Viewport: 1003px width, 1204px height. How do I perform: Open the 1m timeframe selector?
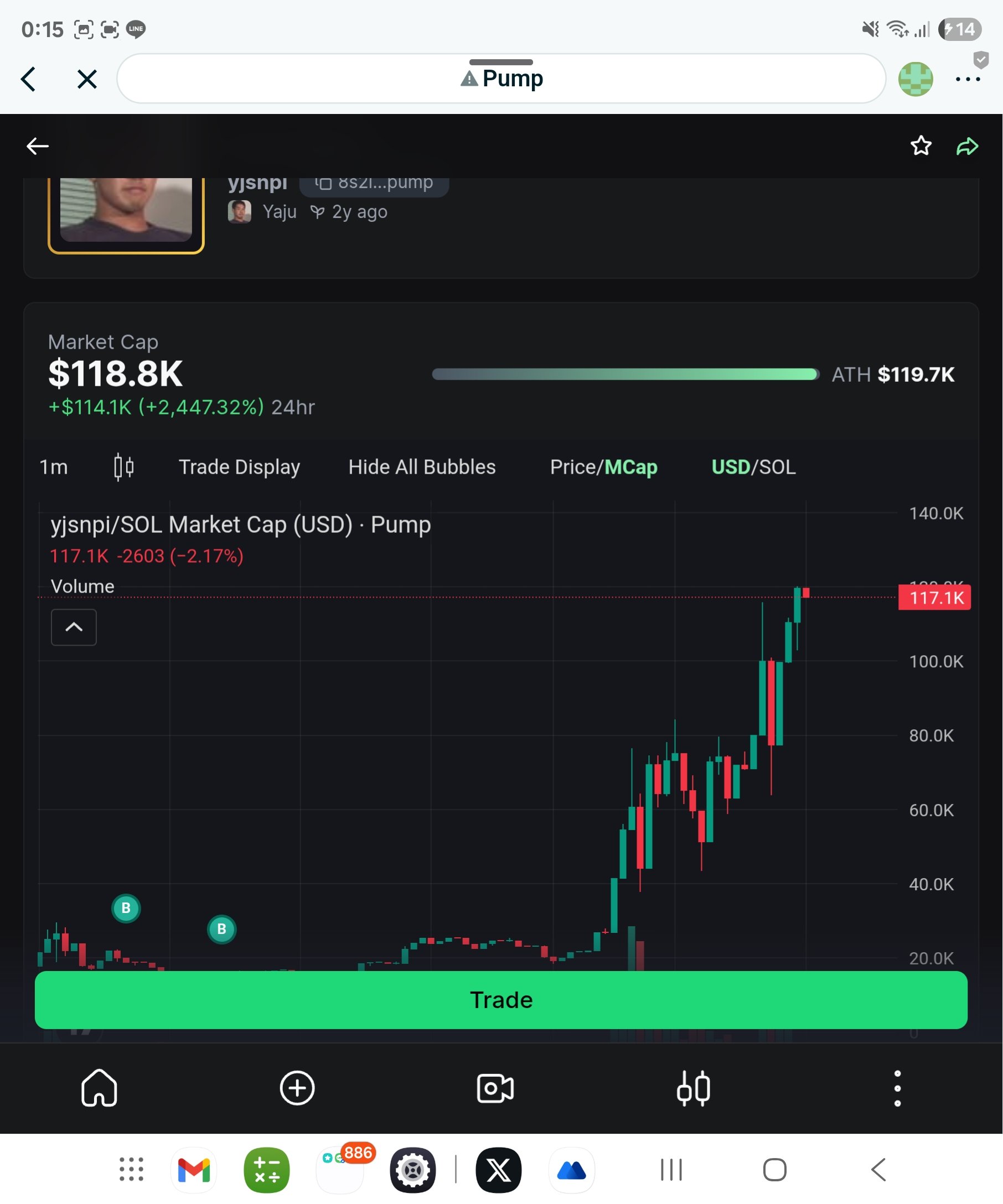[53, 466]
